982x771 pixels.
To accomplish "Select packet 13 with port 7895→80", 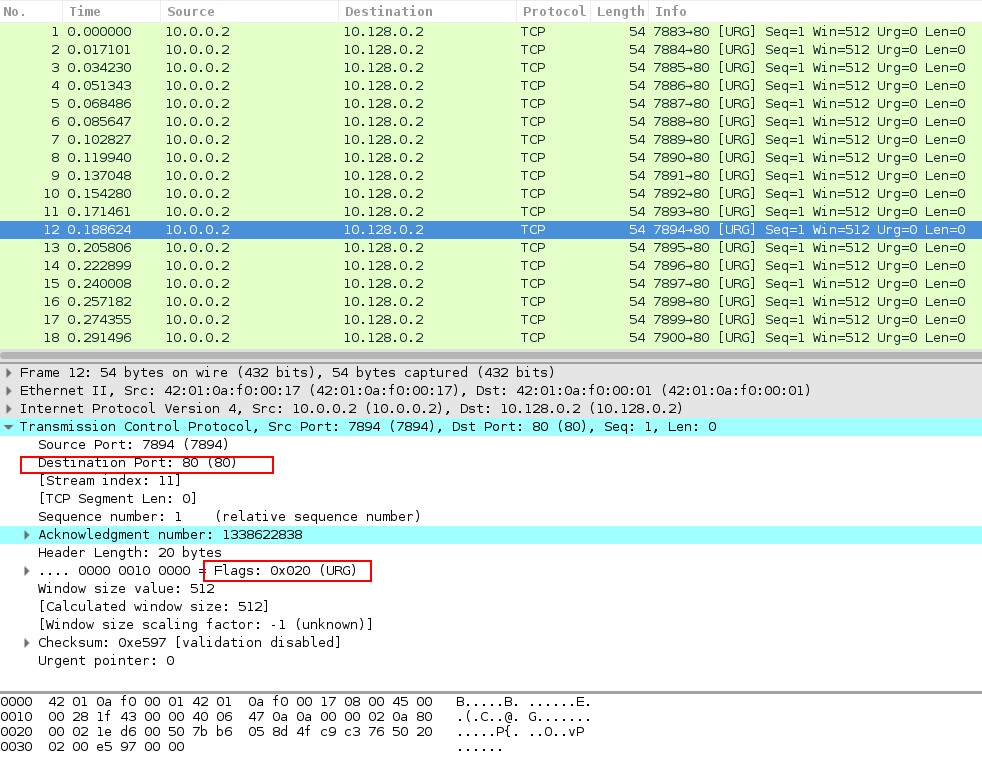I will coord(491,247).
